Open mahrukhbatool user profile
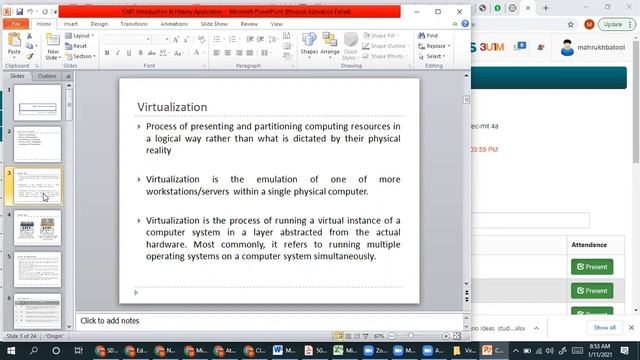The width and height of the screenshot is (640, 360). [593, 48]
